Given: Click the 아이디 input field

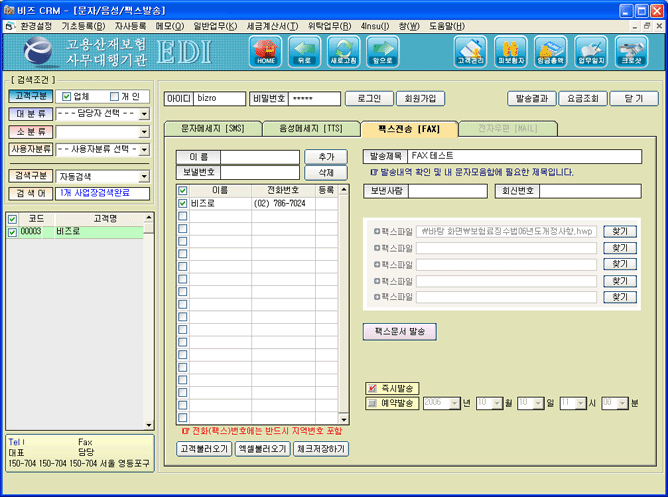Looking at the screenshot, I should [x=219, y=98].
